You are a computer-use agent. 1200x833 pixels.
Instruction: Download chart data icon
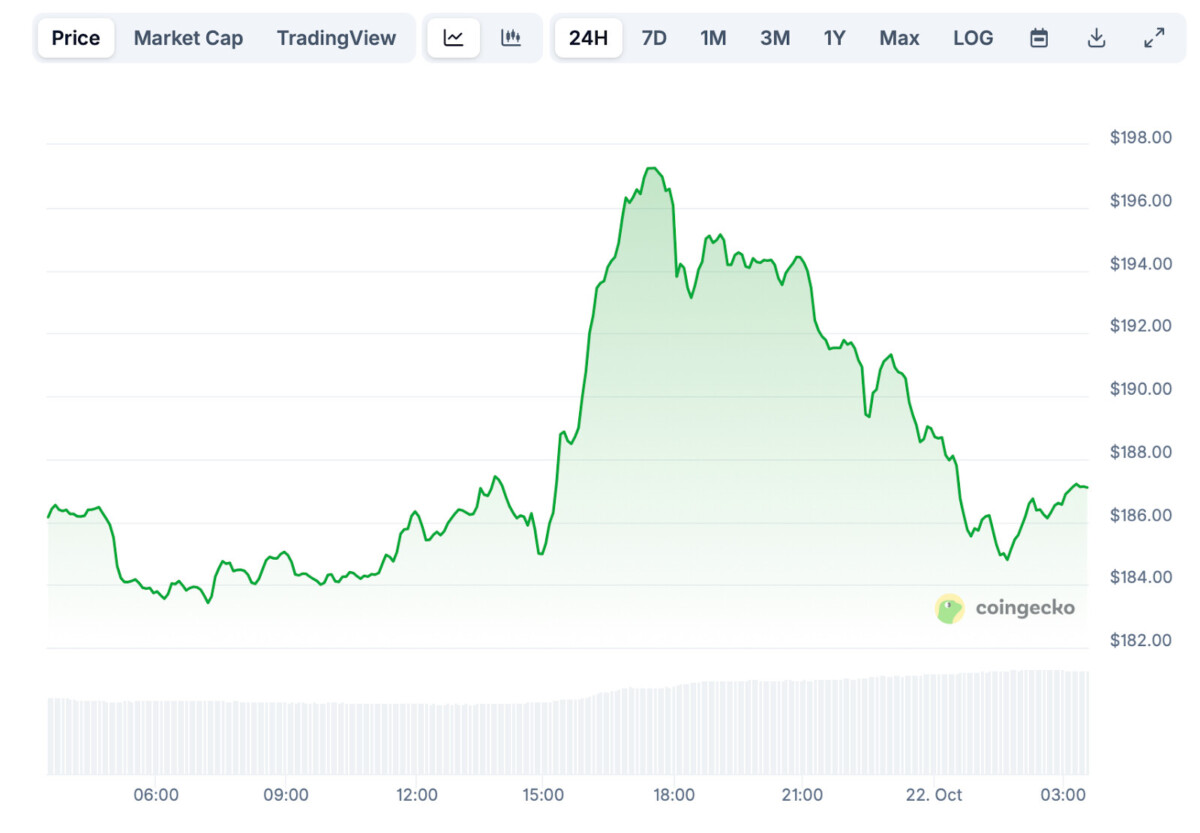click(1096, 38)
